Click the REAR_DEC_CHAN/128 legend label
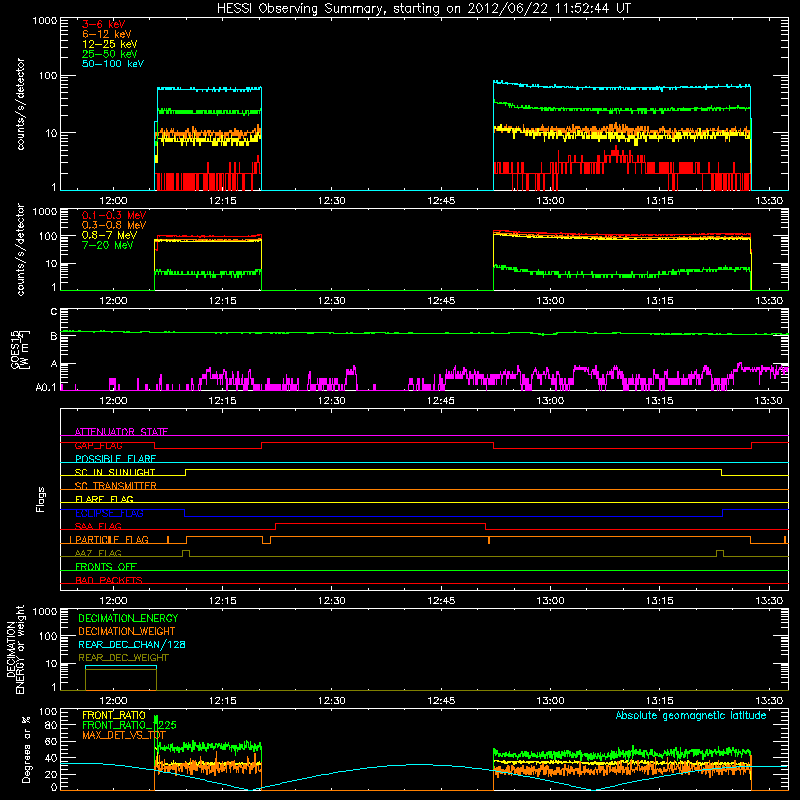 tap(132, 644)
